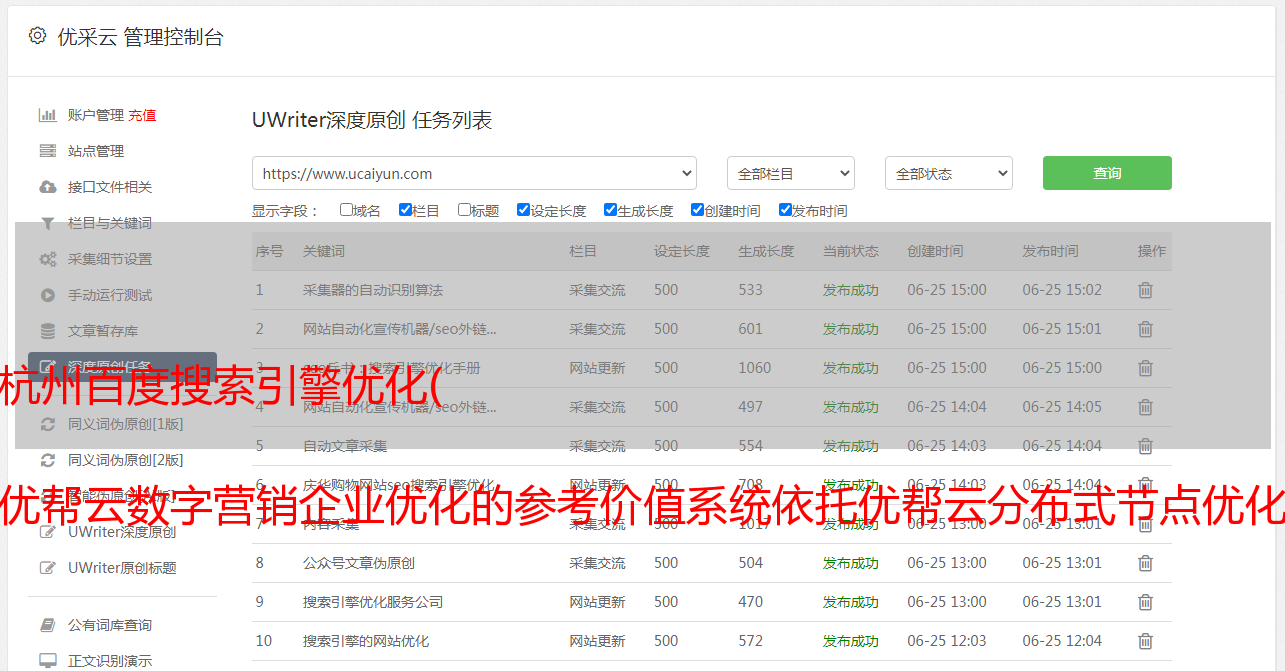The image size is (1285, 671).
Task: Select the monitor icon for 正文识别演示
Action: [47, 661]
